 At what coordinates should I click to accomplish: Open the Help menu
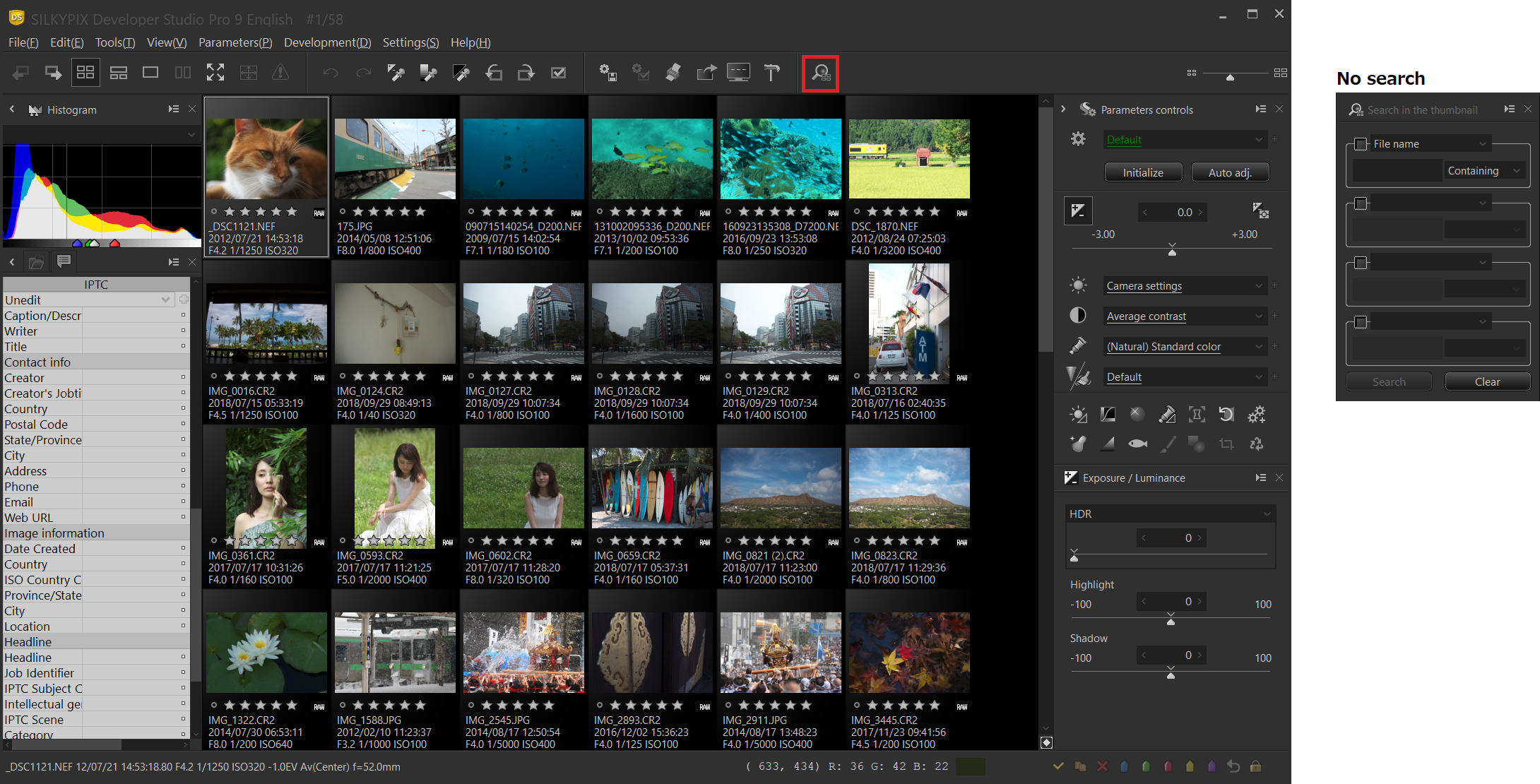click(x=470, y=42)
